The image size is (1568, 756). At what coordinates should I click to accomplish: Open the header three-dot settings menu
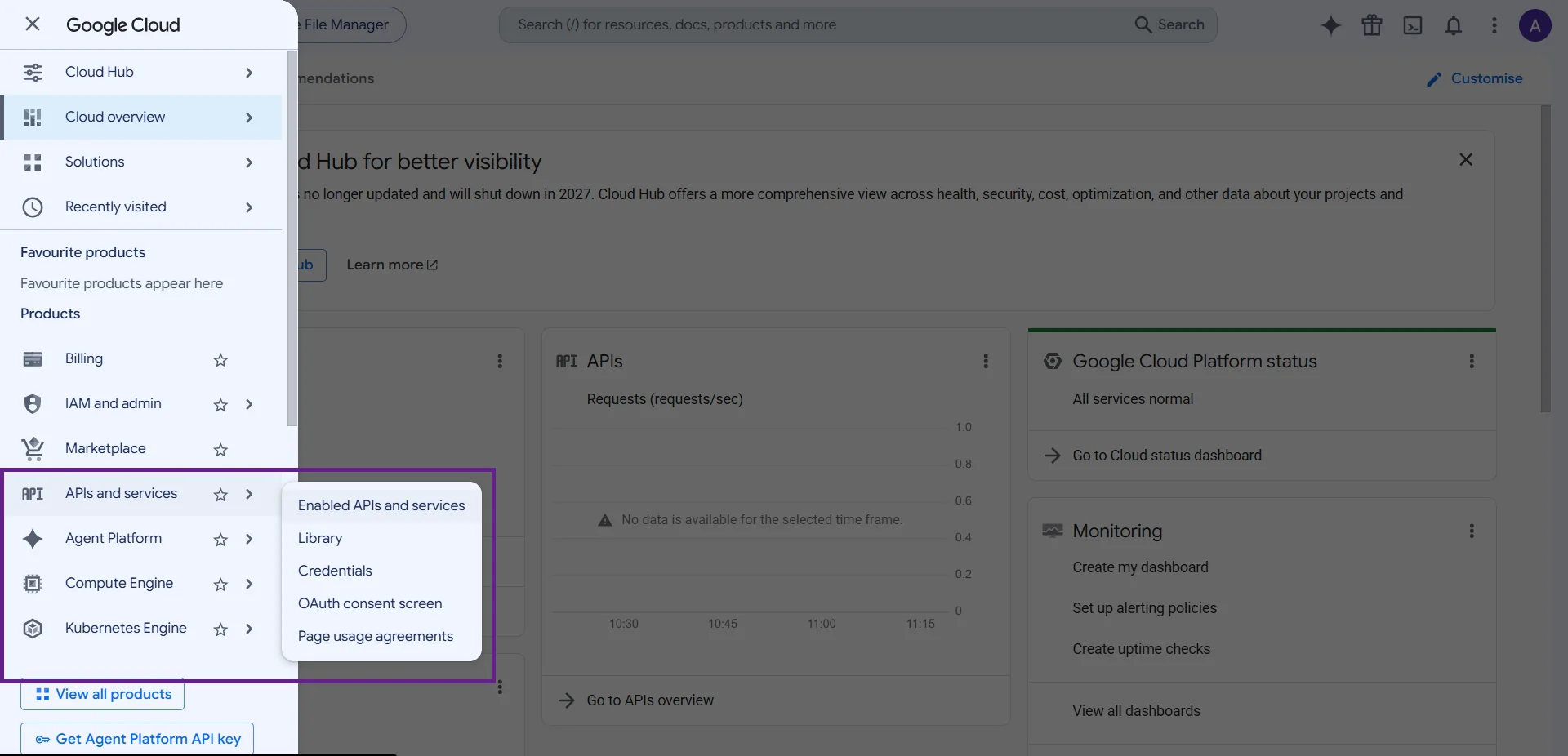pos(1494,25)
